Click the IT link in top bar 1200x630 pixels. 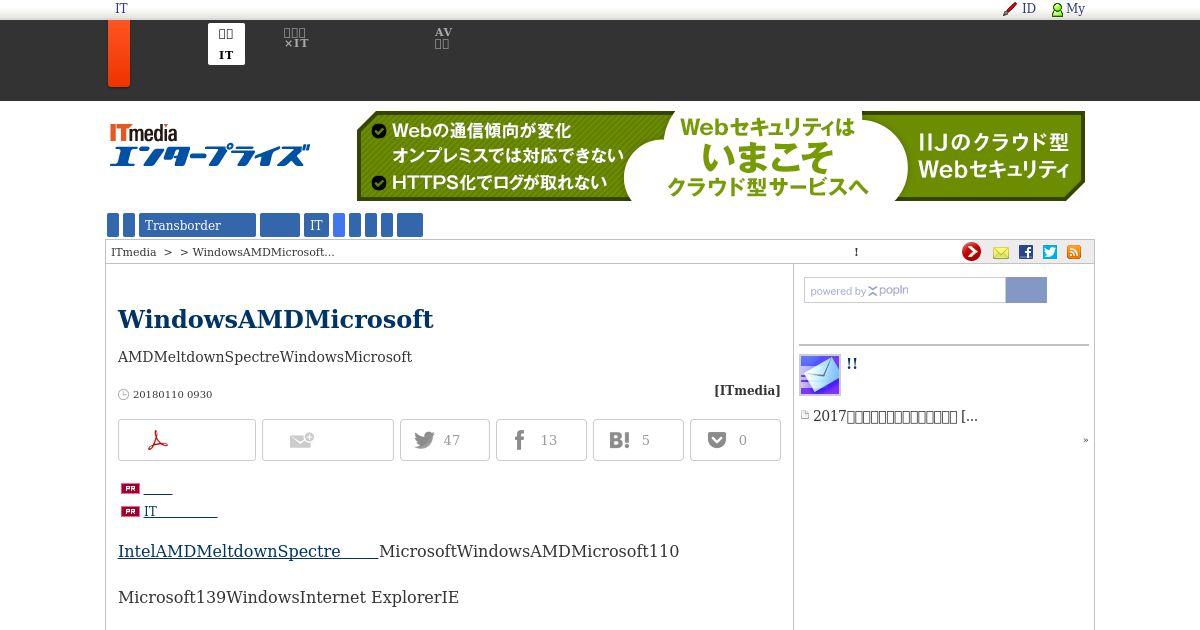coord(121,9)
